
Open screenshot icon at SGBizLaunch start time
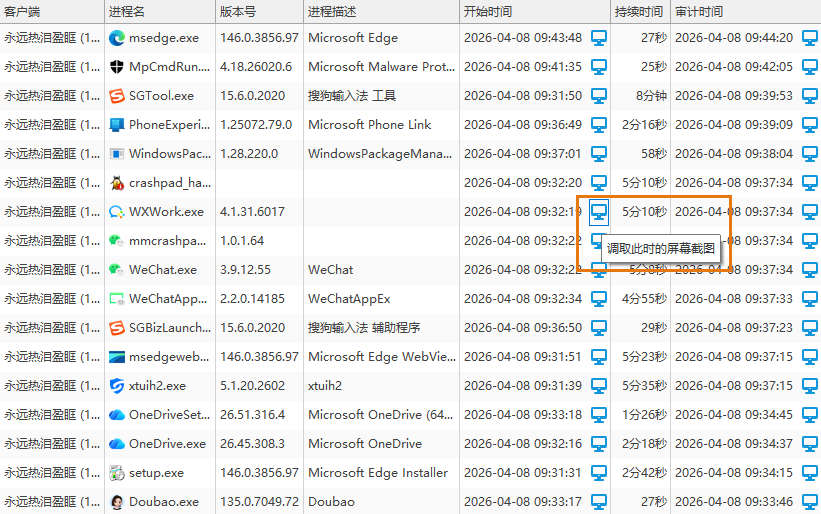click(599, 328)
